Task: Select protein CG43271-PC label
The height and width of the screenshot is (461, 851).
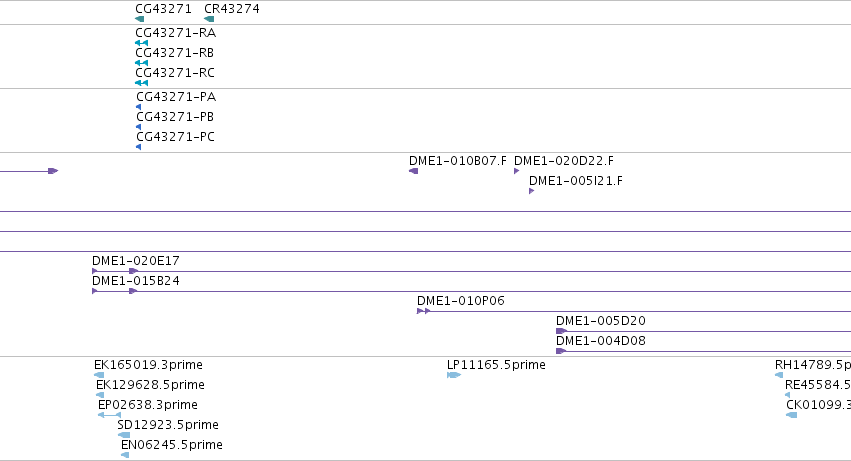Action: coord(176,137)
